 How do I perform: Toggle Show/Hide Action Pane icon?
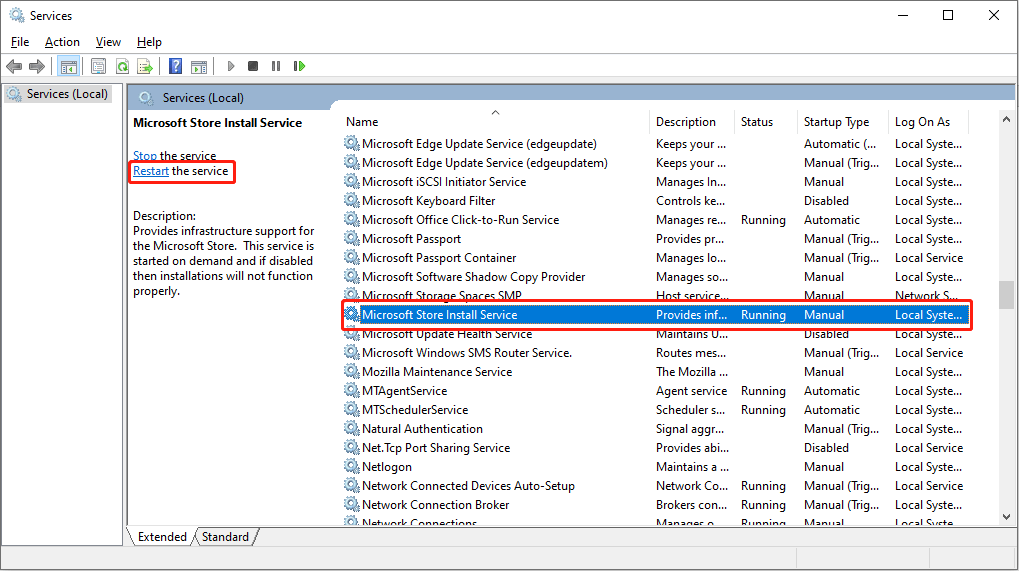pyautogui.click(x=199, y=66)
